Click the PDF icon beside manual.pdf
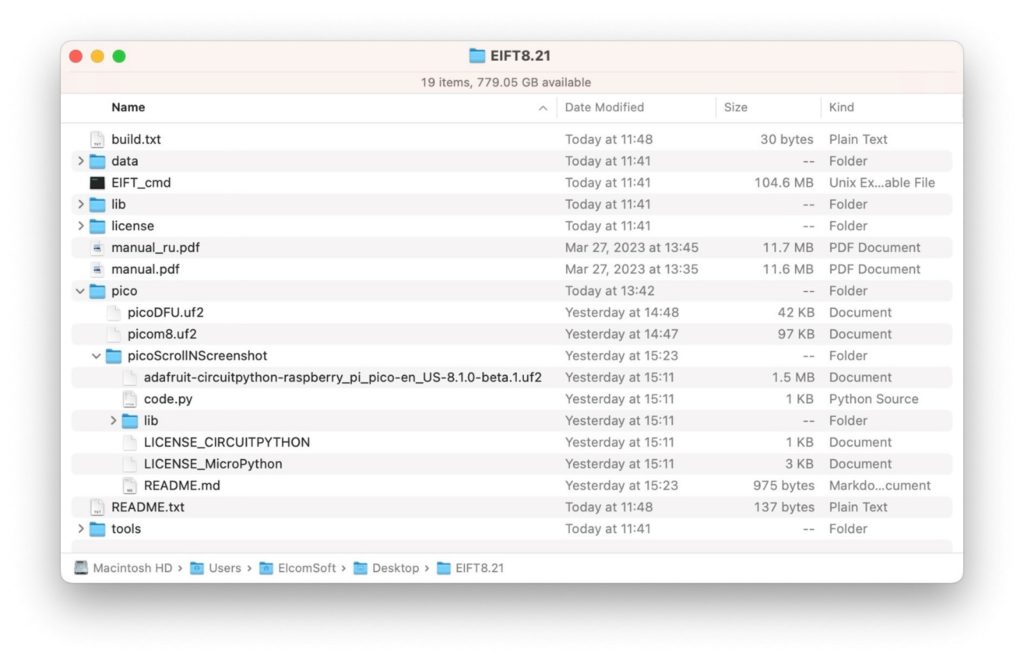 (97, 269)
